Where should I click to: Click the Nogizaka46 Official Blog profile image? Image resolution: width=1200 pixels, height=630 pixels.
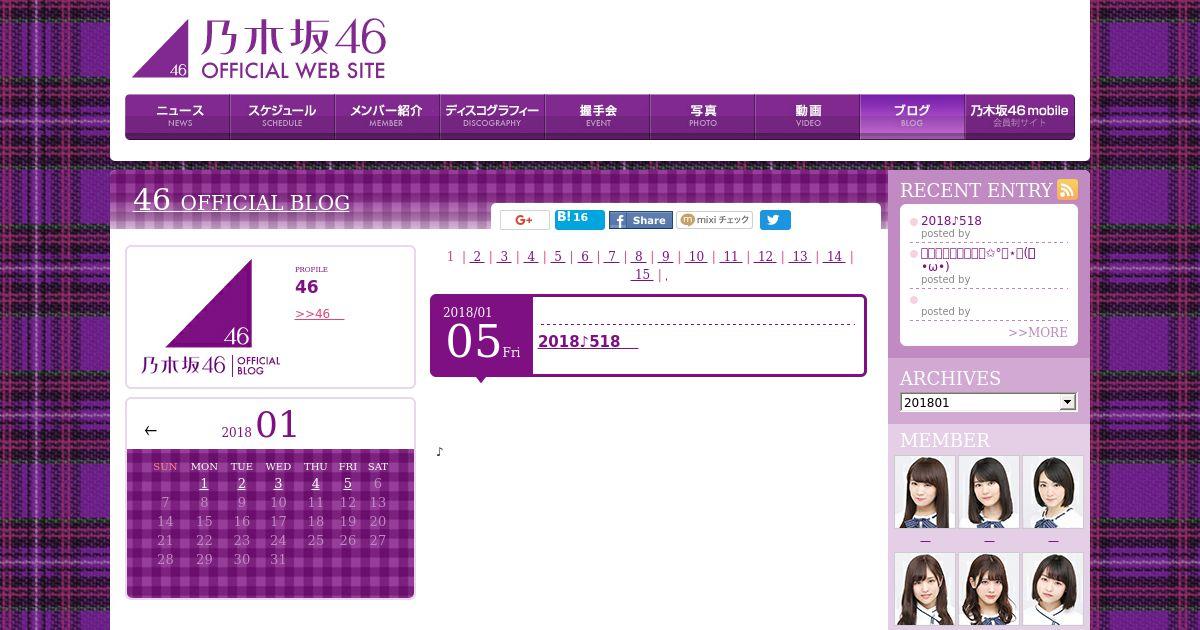point(210,318)
